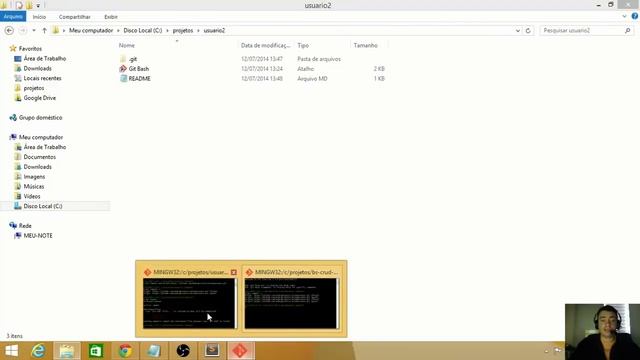This screenshot has height=360, width=640.
Task: Expand the address bar history dropdown
Action: [x=518, y=31]
